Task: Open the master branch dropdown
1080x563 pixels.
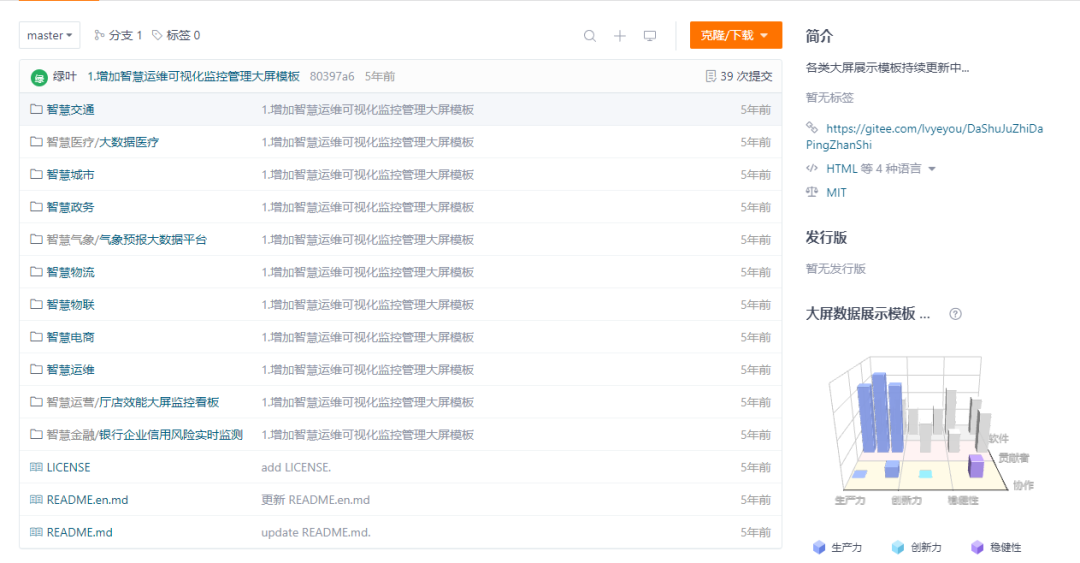Action: pos(50,35)
